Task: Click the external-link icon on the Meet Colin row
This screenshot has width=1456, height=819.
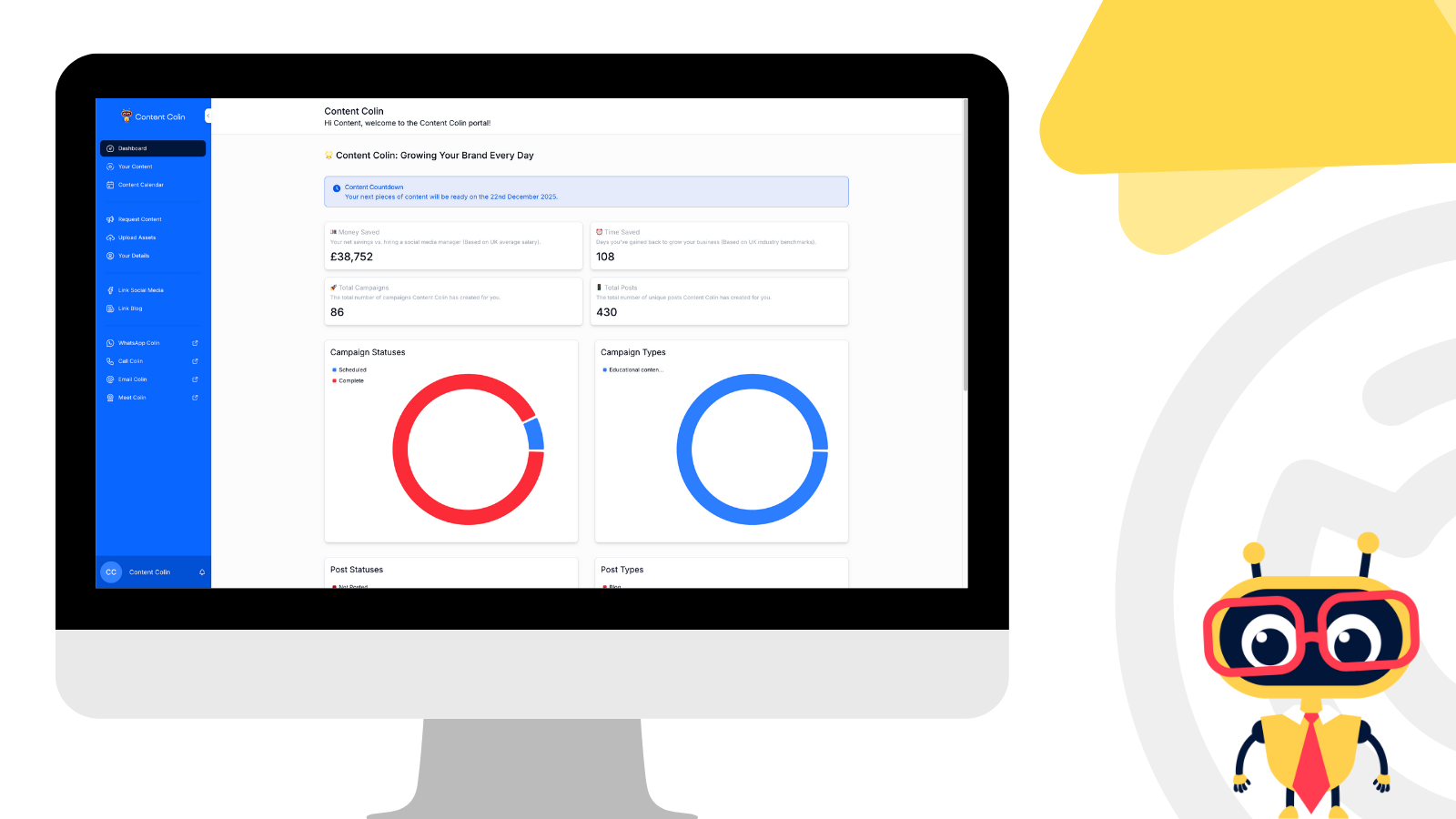Action: [x=195, y=398]
